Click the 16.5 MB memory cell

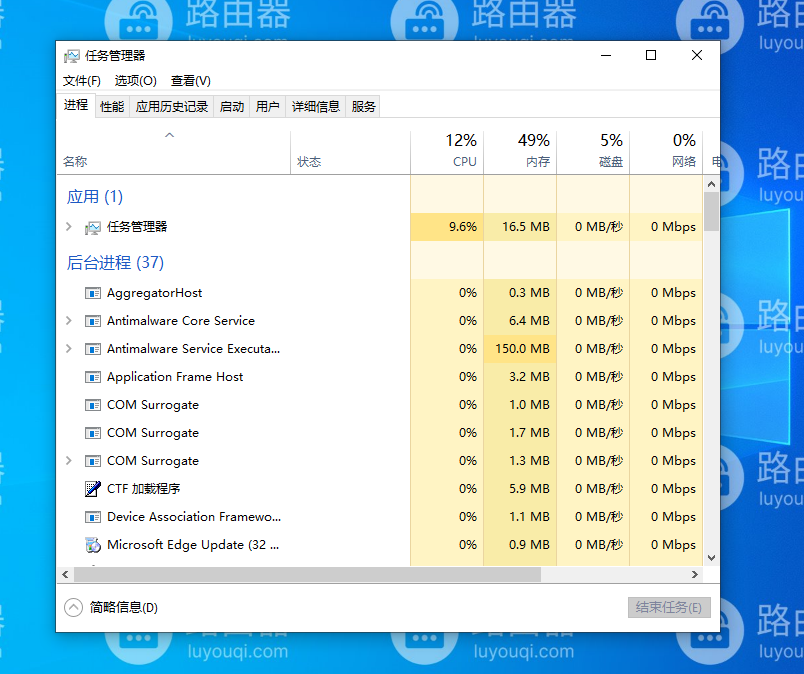(x=520, y=227)
